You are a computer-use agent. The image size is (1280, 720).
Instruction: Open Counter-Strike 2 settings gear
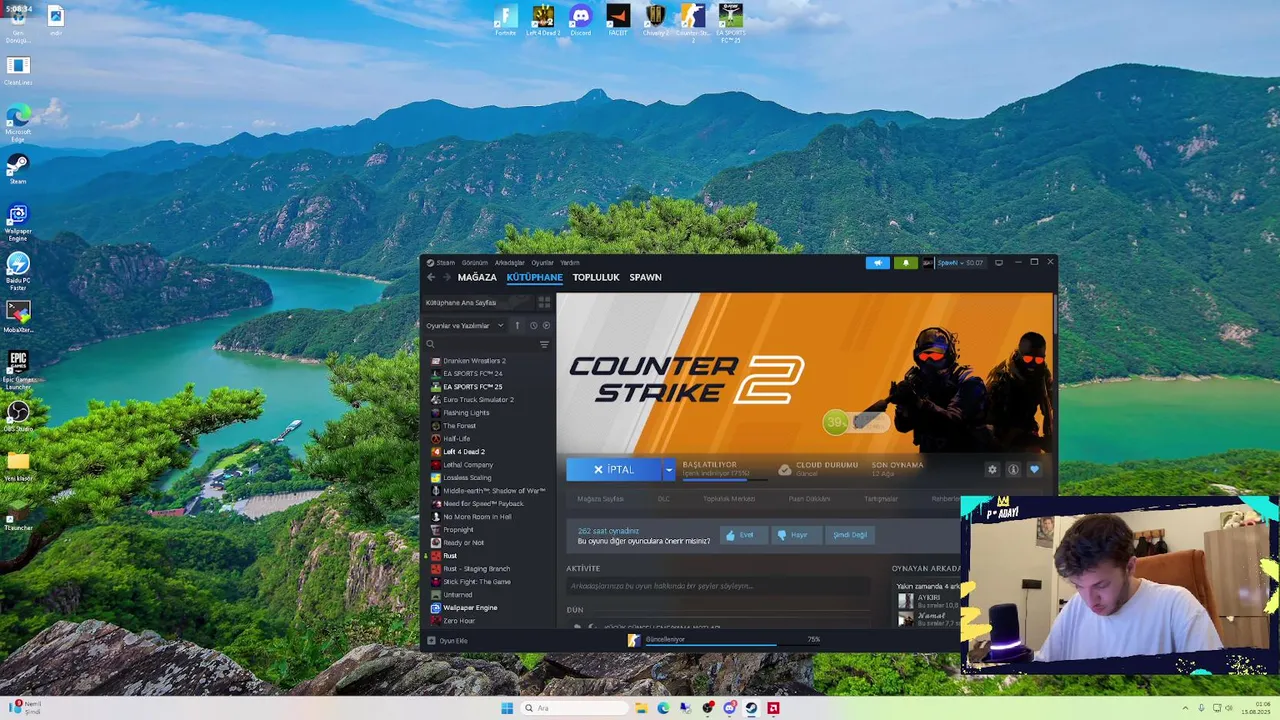(x=992, y=469)
